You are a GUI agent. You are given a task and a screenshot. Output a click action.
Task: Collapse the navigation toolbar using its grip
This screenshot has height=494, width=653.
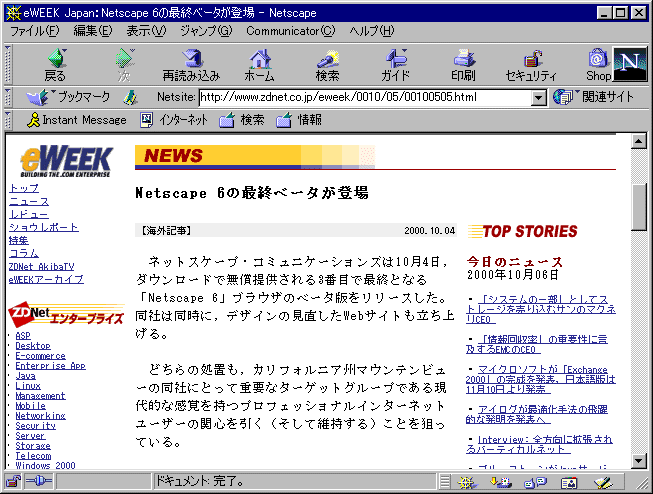point(7,64)
